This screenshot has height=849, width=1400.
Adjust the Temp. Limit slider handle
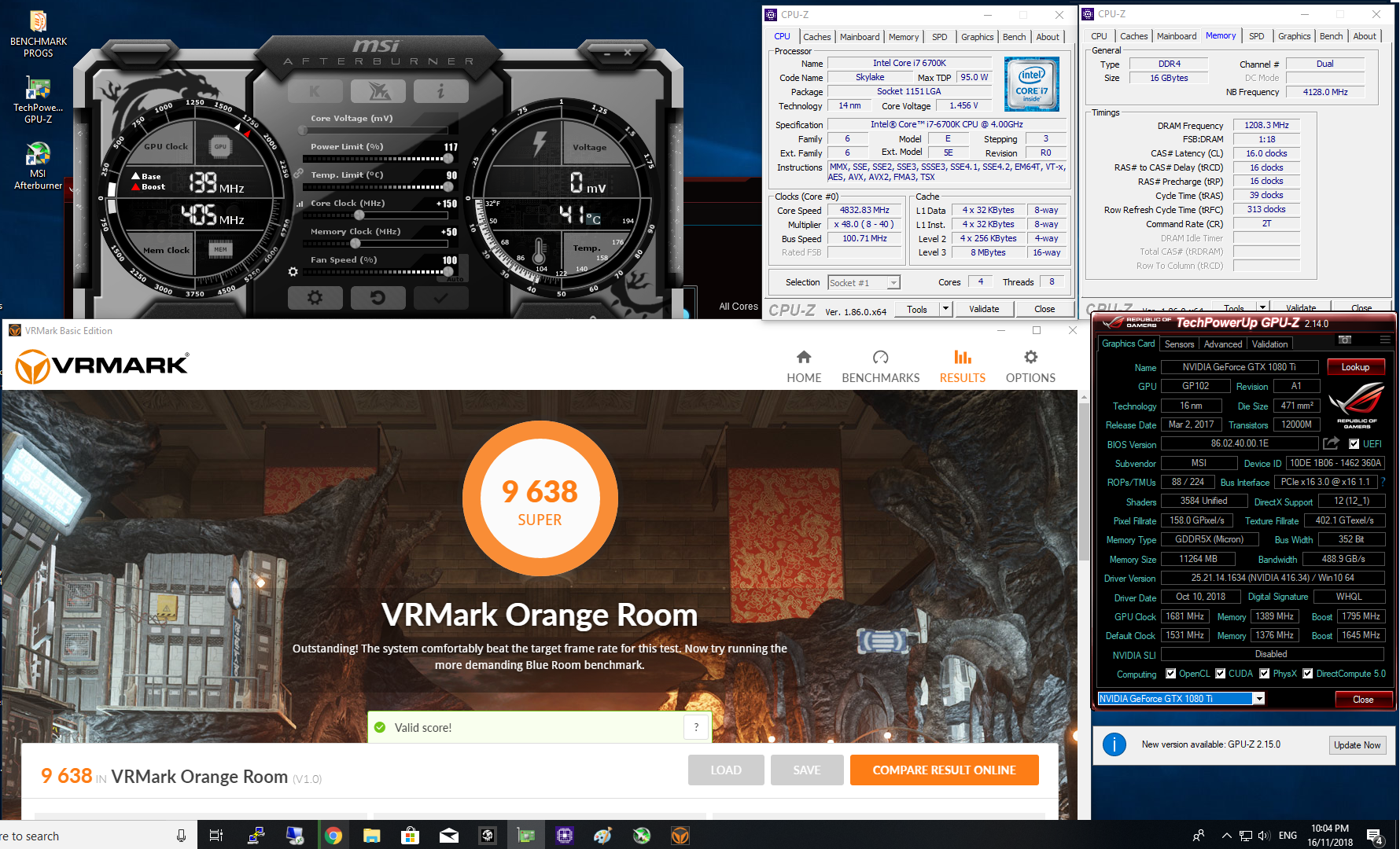[x=449, y=187]
